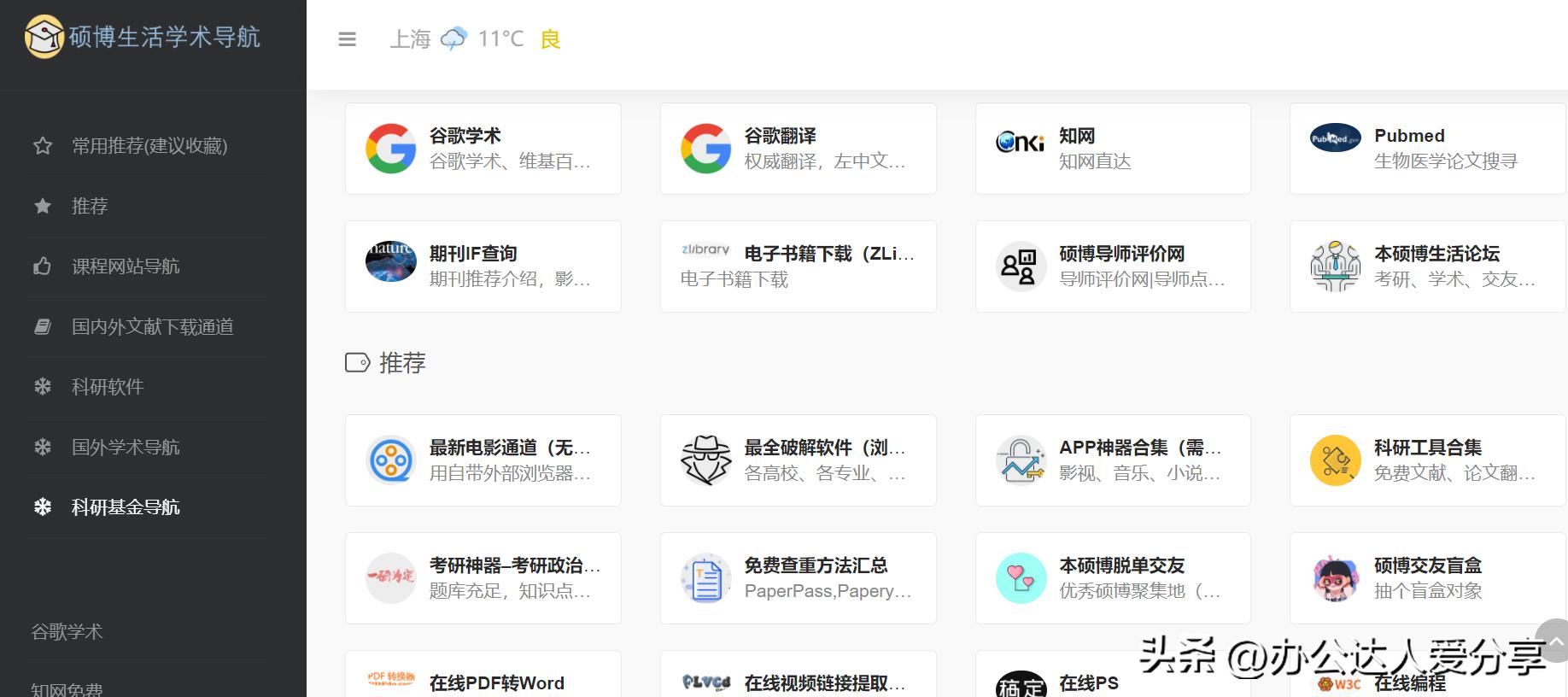Click icon on 本硕博生活论坛 card
1568x697 pixels.
click(1336, 266)
